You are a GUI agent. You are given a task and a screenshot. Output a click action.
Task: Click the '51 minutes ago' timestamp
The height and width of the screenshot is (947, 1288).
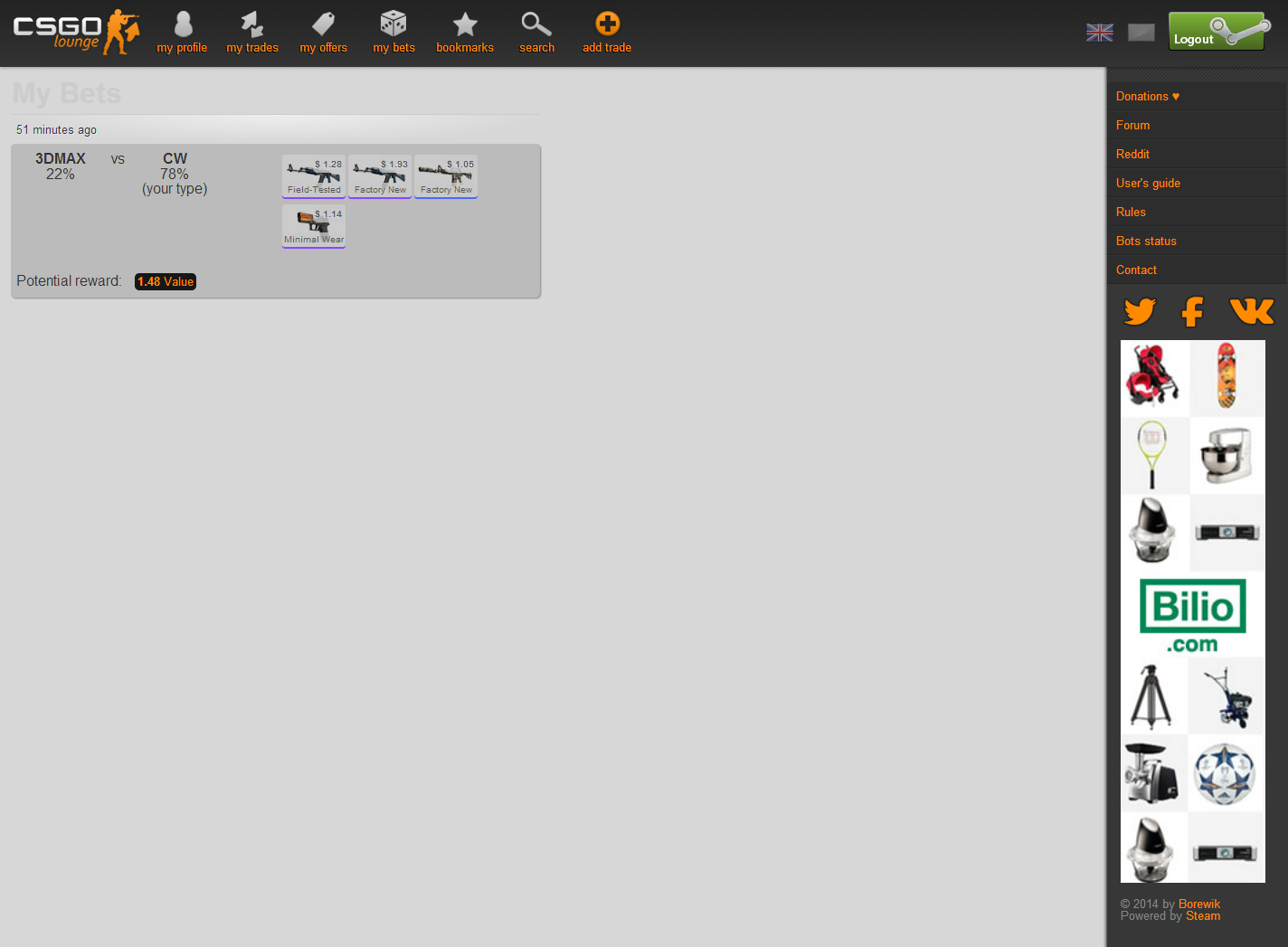(56, 129)
